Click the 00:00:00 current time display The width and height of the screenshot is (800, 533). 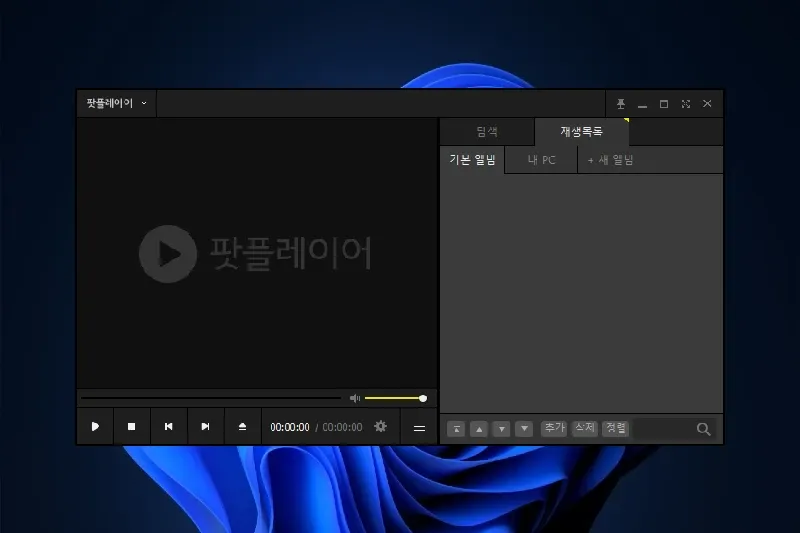[x=290, y=427]
